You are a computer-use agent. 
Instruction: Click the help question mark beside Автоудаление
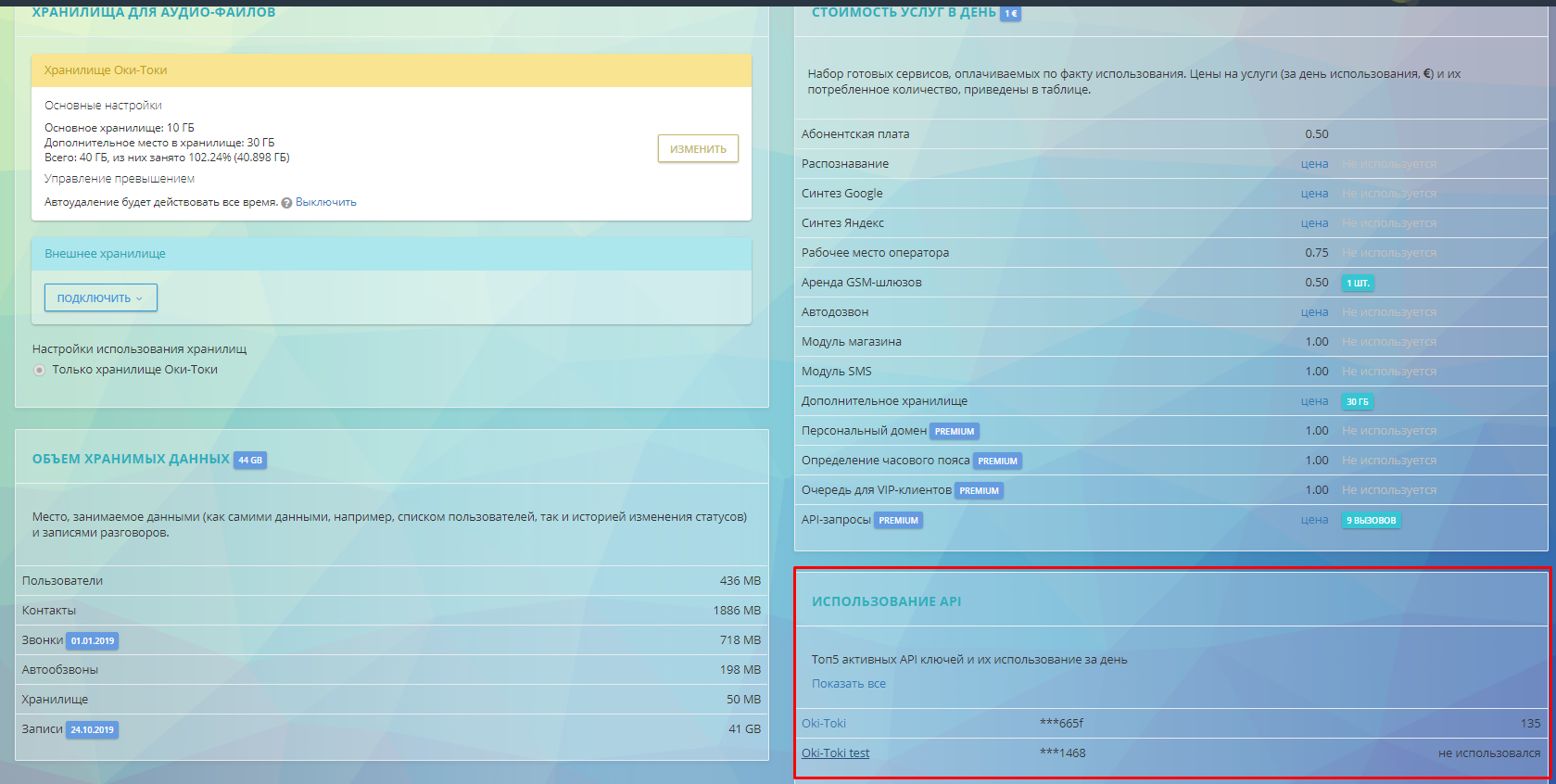286,203
